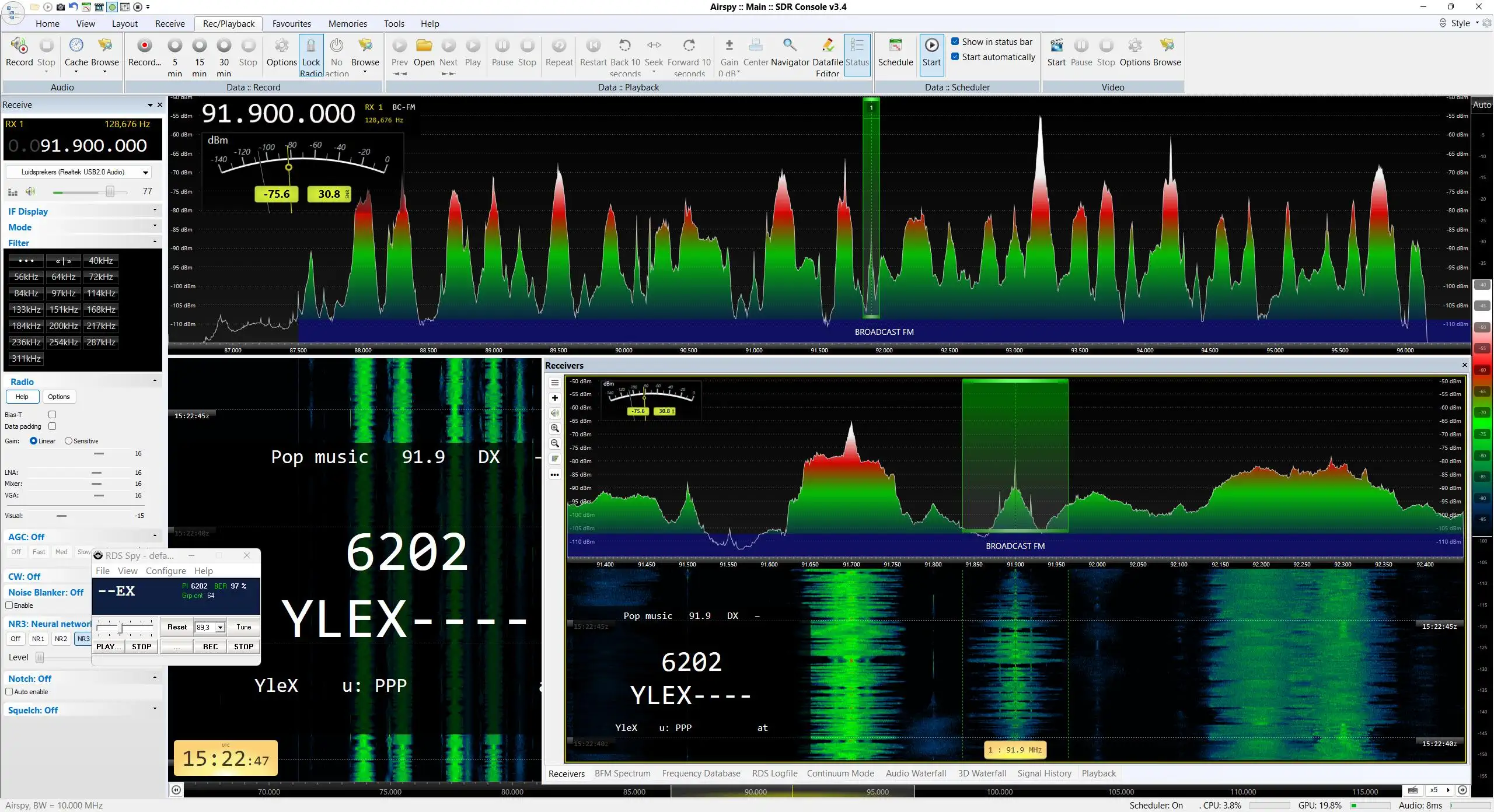Open the Navigator magnifier icon

pos(790,52)
